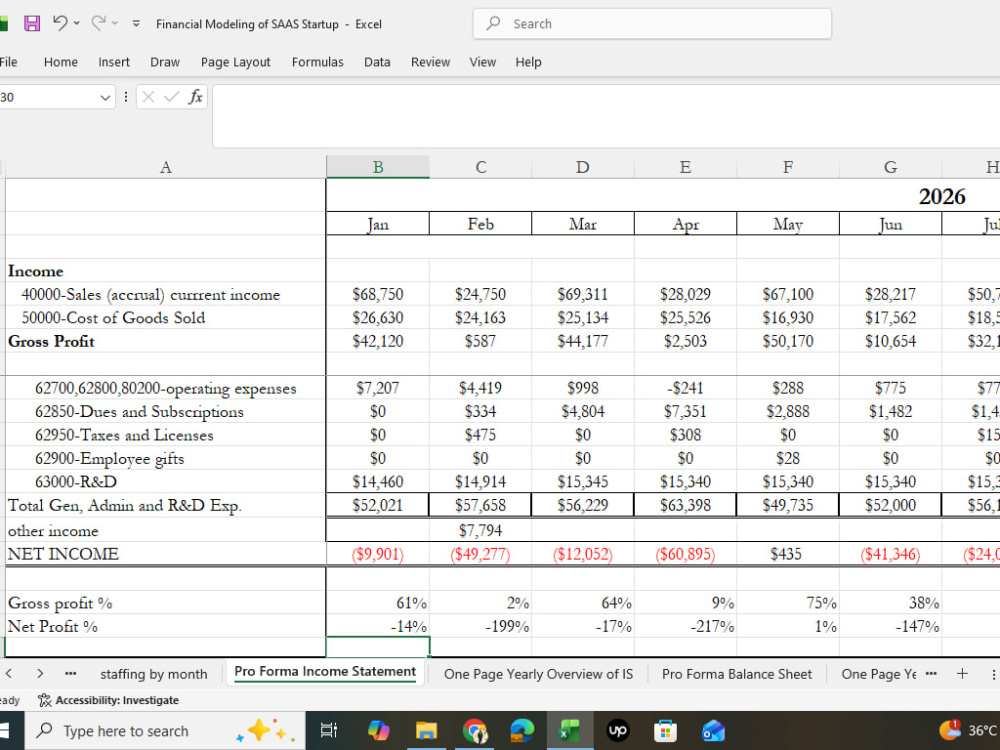
Task: Select May gross profit 75% cell
Action: (788, 603)
